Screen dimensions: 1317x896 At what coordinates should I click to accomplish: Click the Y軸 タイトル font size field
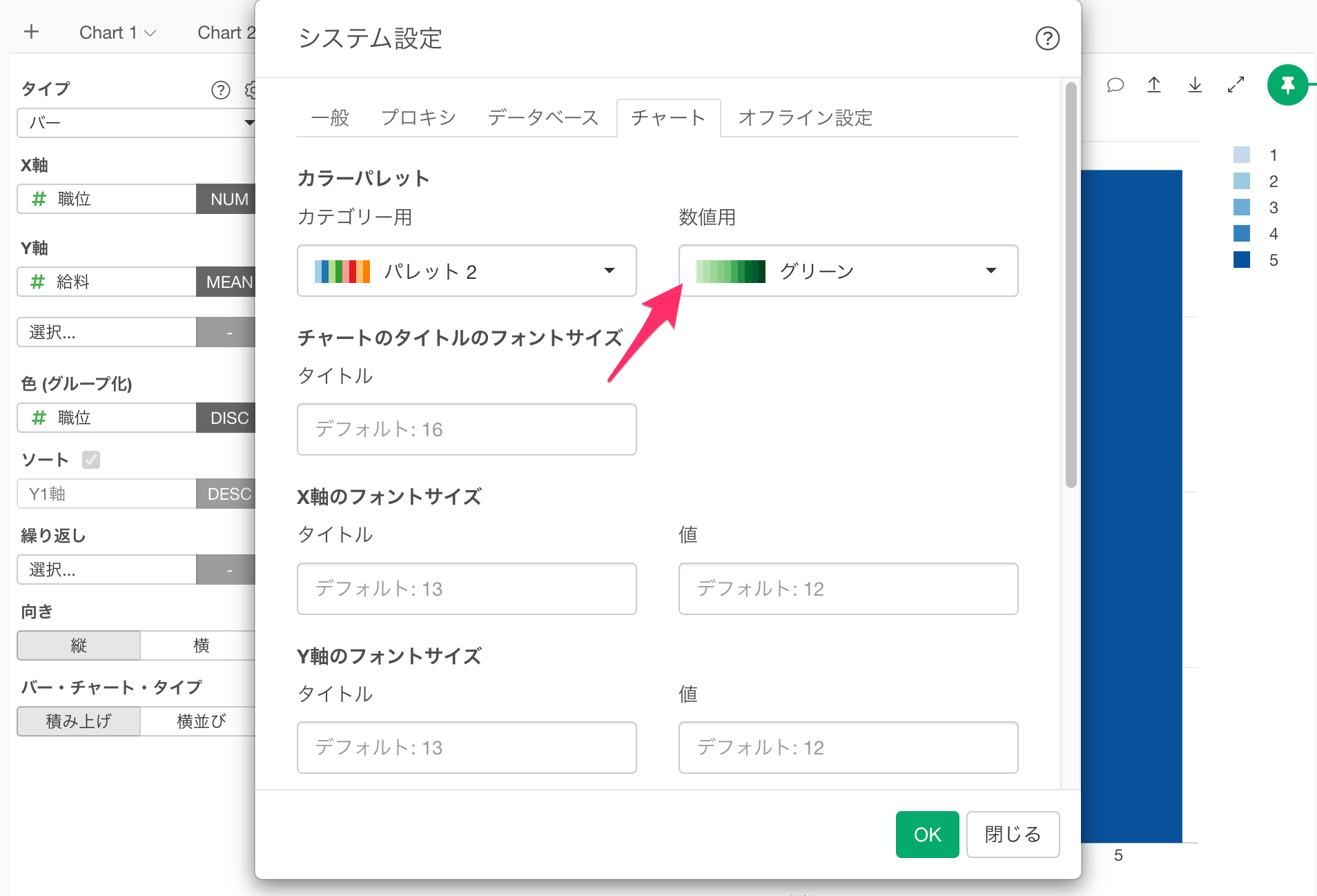point(467,748)
